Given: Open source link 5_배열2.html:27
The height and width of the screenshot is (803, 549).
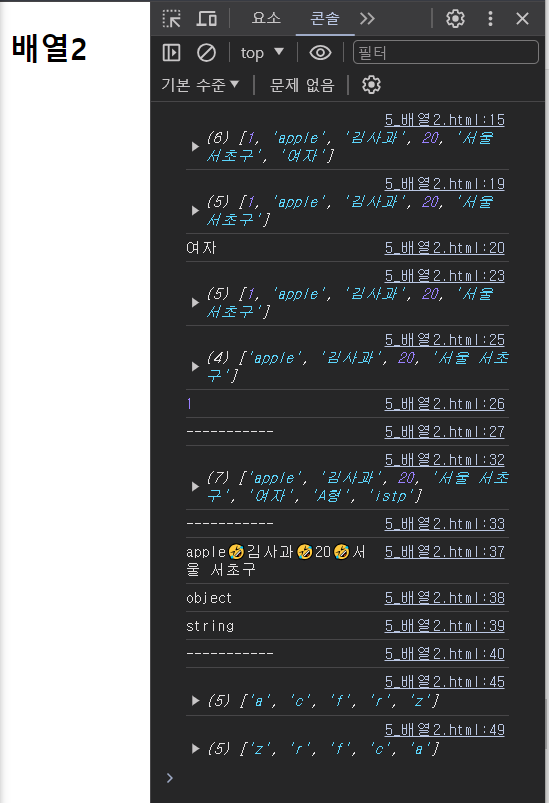Looking at the screenshot, I should coord(445,432).
